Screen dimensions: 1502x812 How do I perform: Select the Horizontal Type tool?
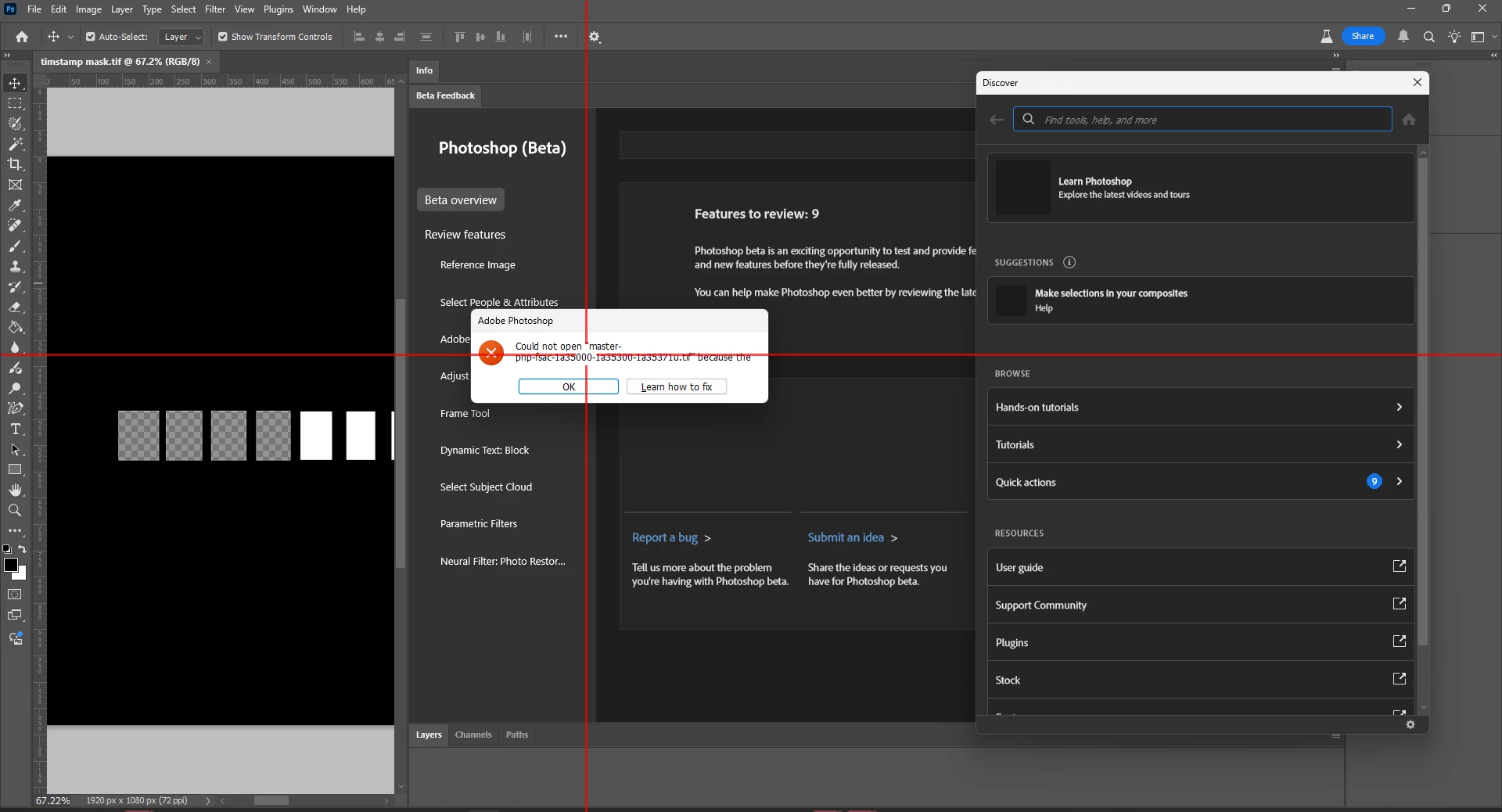15,429
